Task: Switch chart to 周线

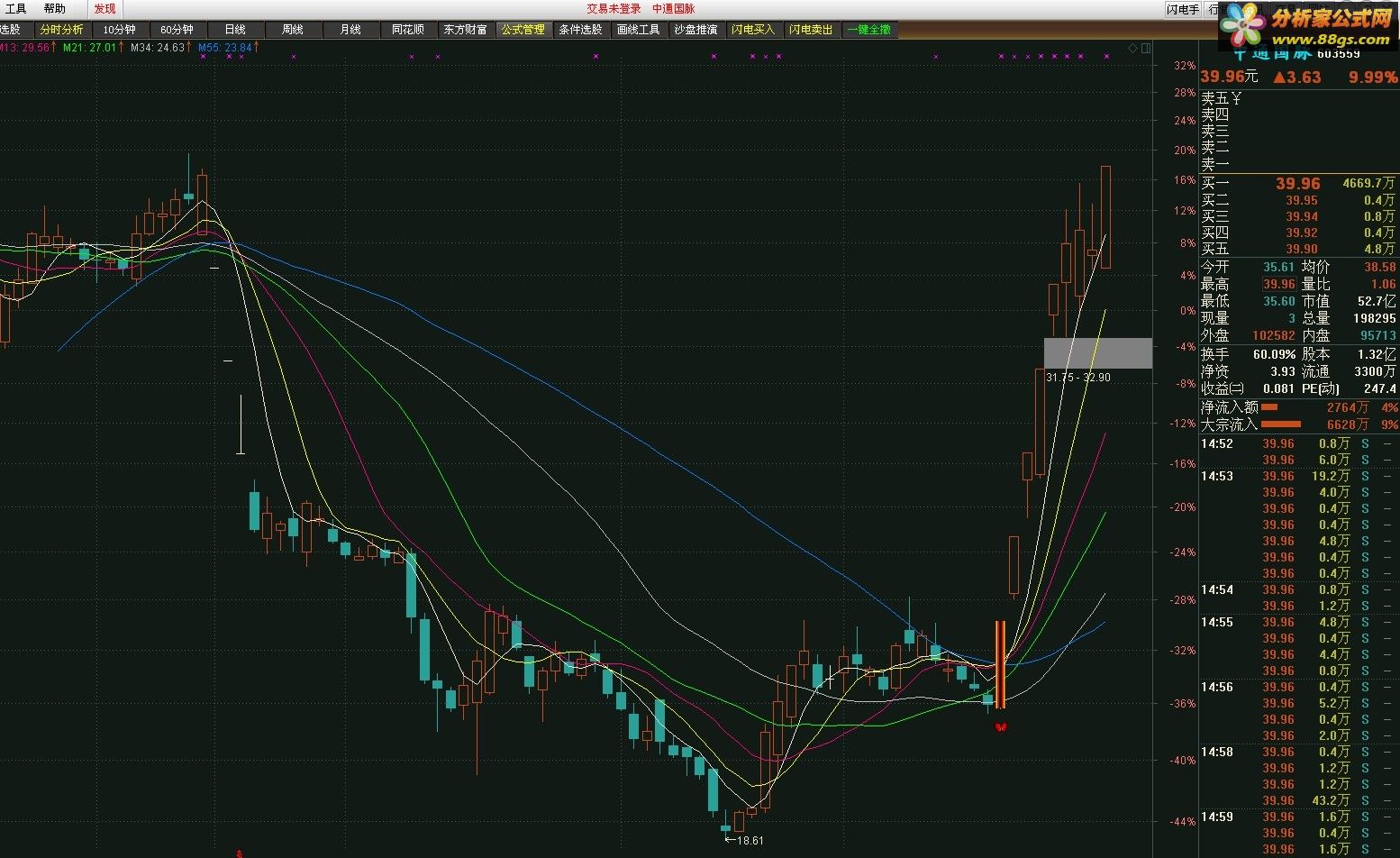Action: point(292,30)
